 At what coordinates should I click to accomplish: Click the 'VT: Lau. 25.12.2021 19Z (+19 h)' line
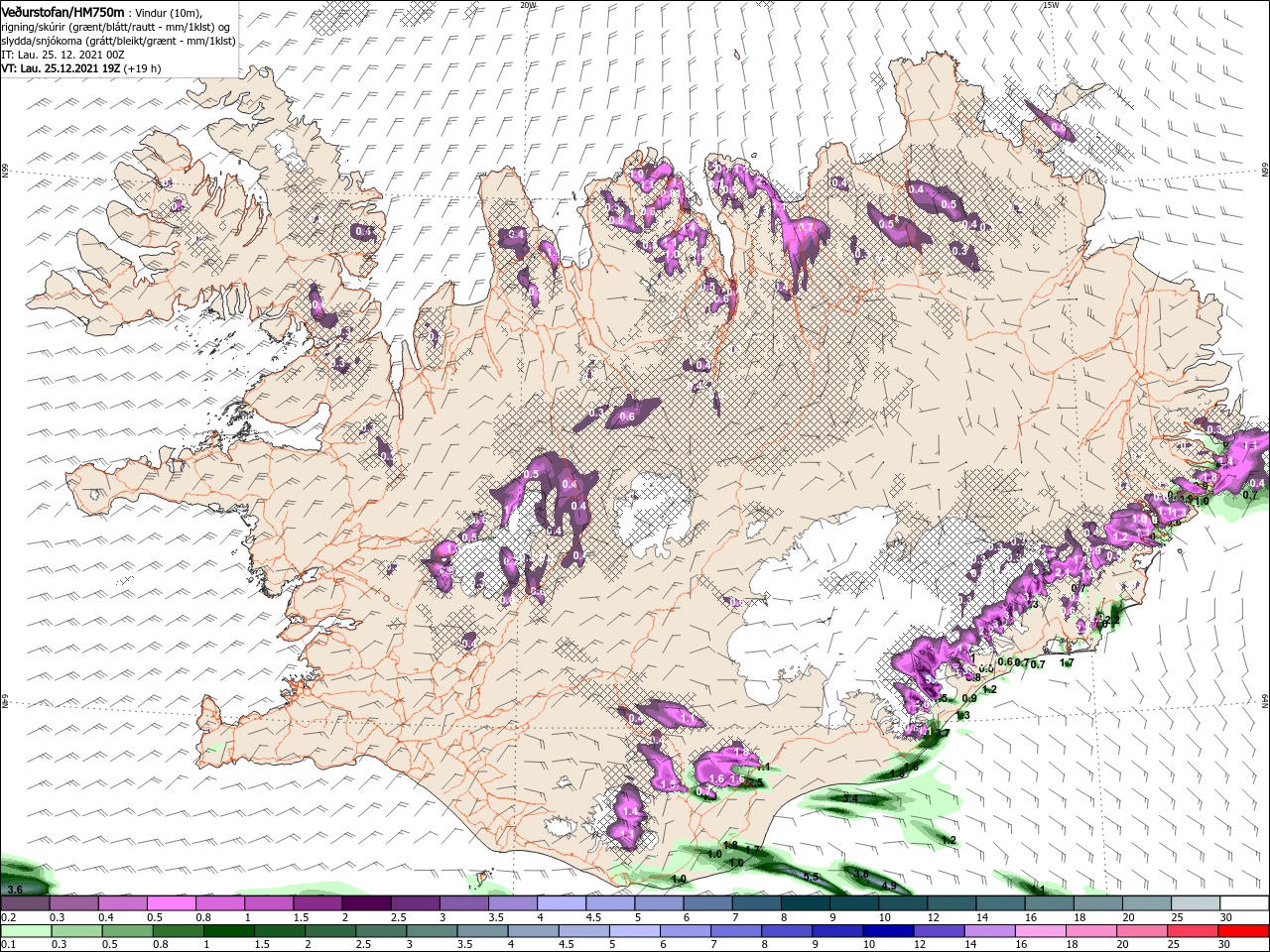[x=80, y=68]
